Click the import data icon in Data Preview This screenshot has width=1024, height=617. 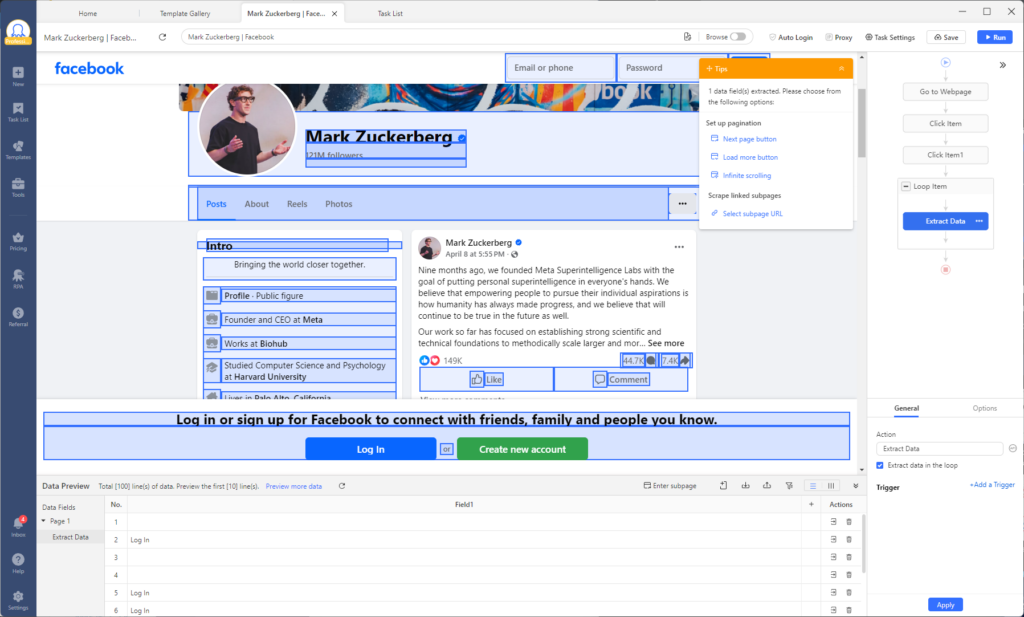point(745,486)
